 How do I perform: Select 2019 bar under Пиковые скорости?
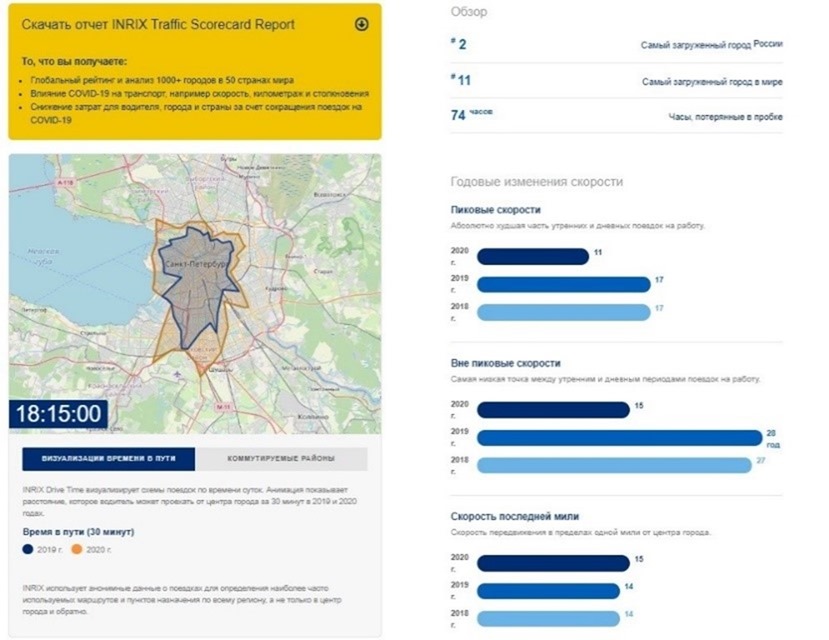point(563,284)
